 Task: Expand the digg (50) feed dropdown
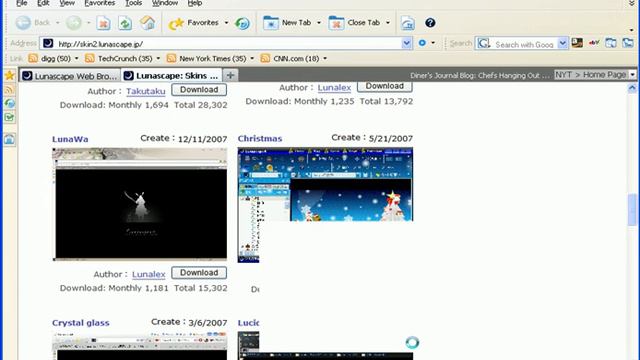[76, 59]
